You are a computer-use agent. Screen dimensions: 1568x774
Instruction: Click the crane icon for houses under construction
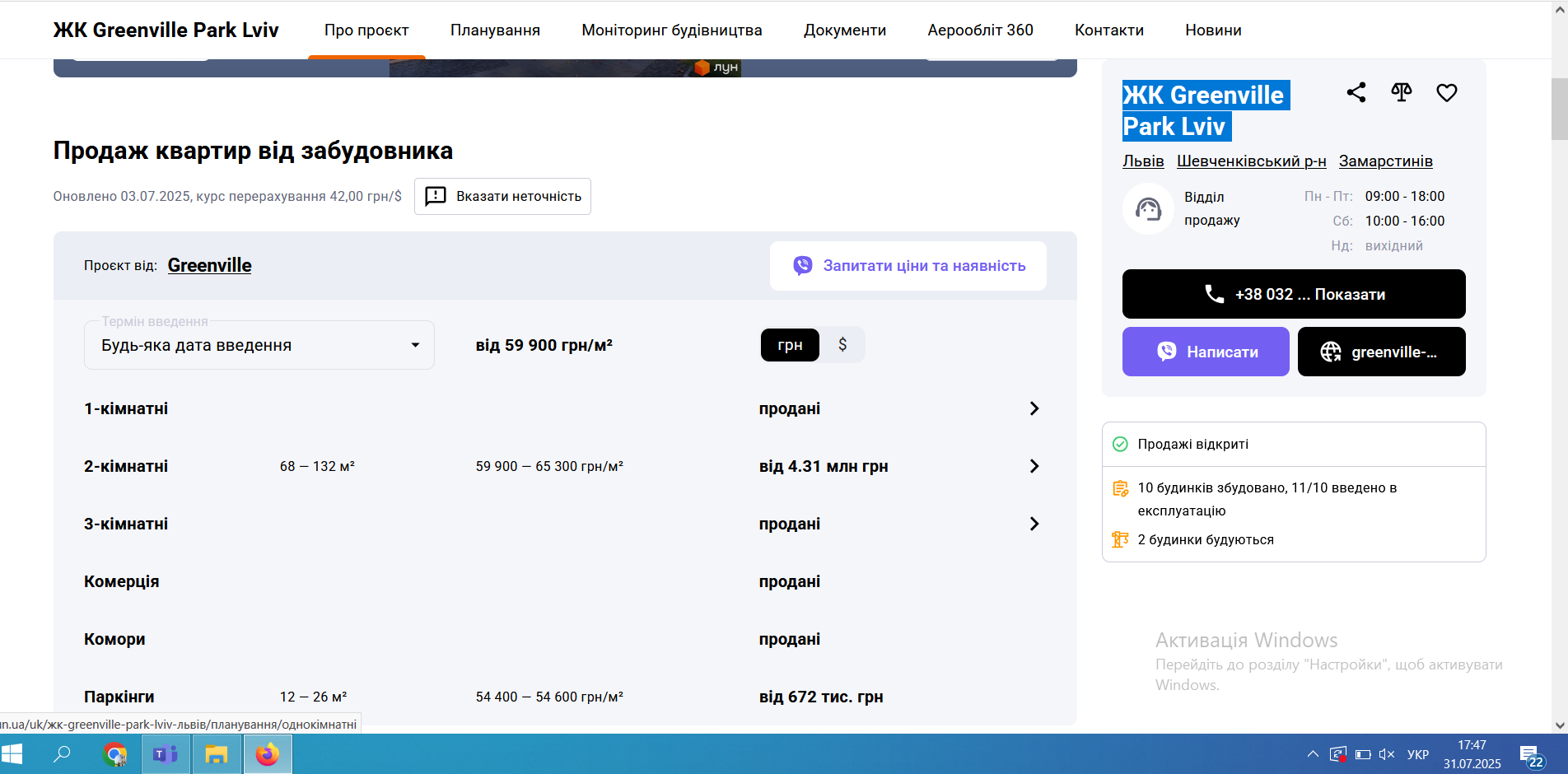coord(1120,539)
